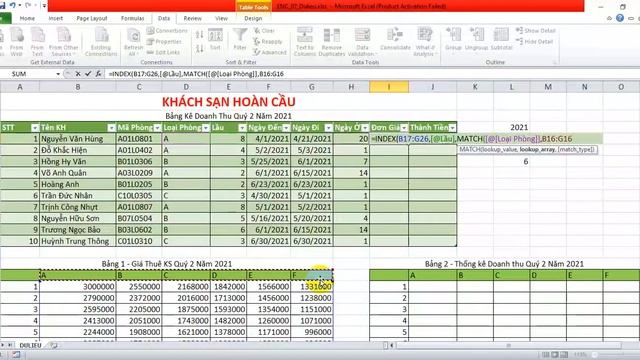Open connection Properties

pyautogui.click(x=164, y=42)
